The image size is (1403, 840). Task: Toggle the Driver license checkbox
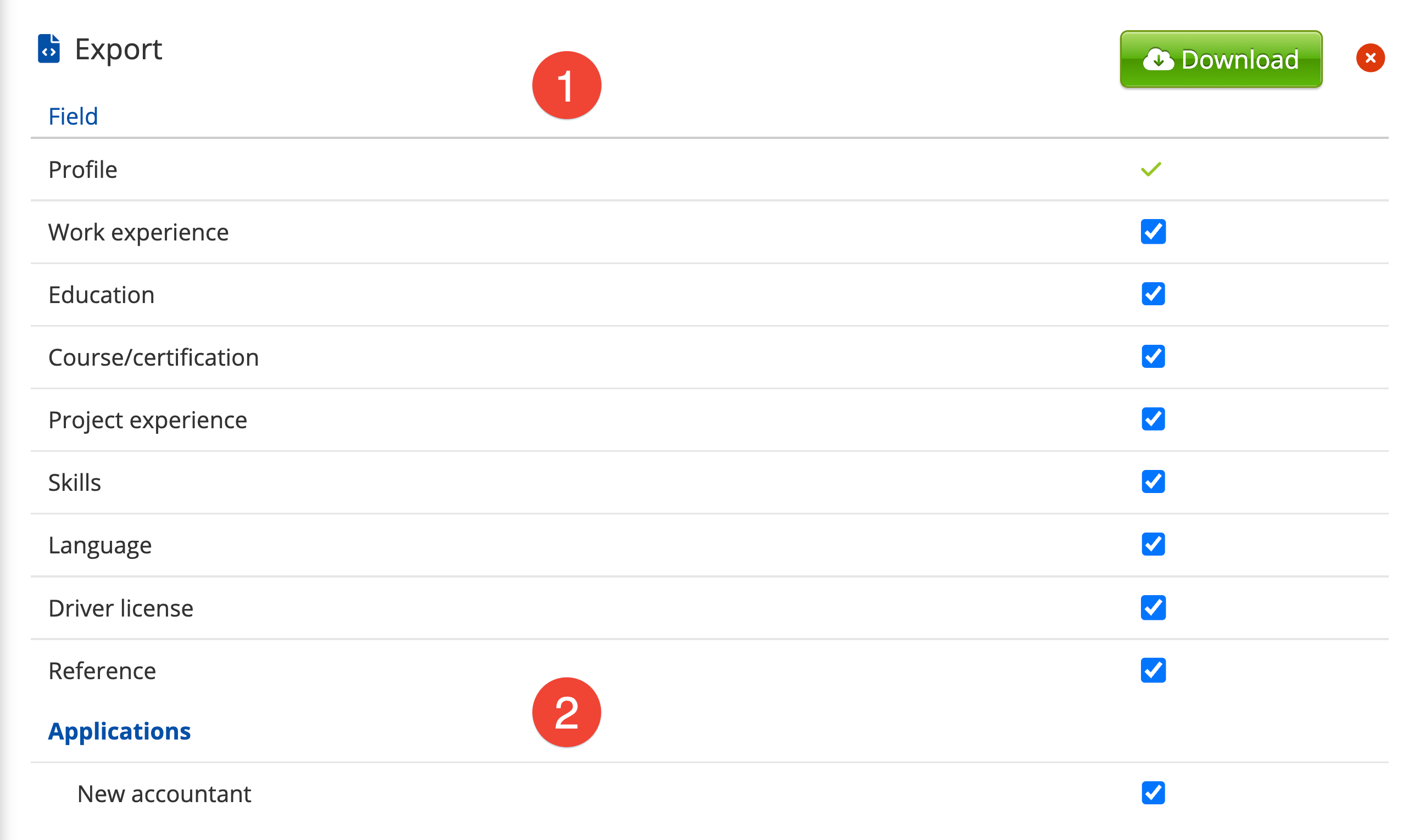pos(1153,607)
